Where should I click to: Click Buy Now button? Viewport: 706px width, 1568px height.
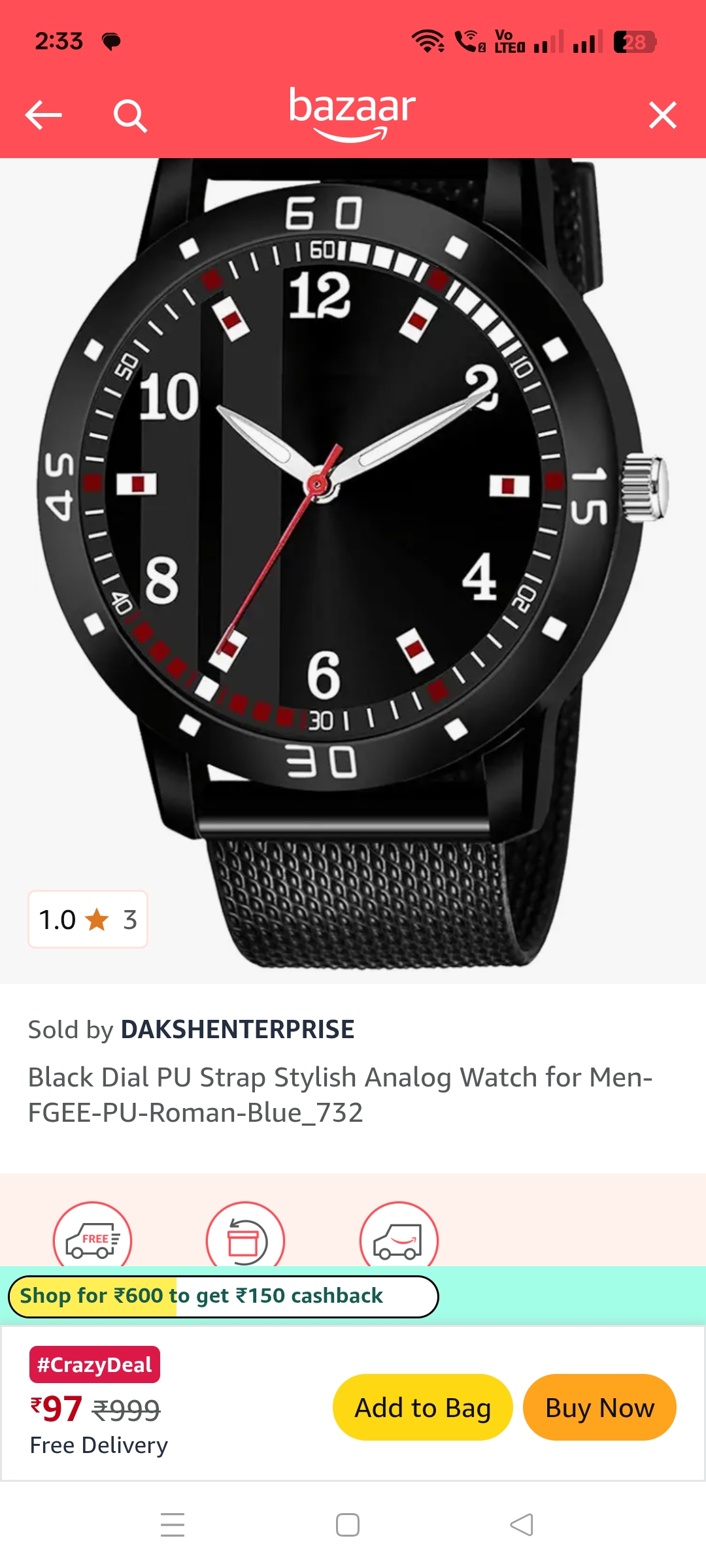(x=599, y=1407)
